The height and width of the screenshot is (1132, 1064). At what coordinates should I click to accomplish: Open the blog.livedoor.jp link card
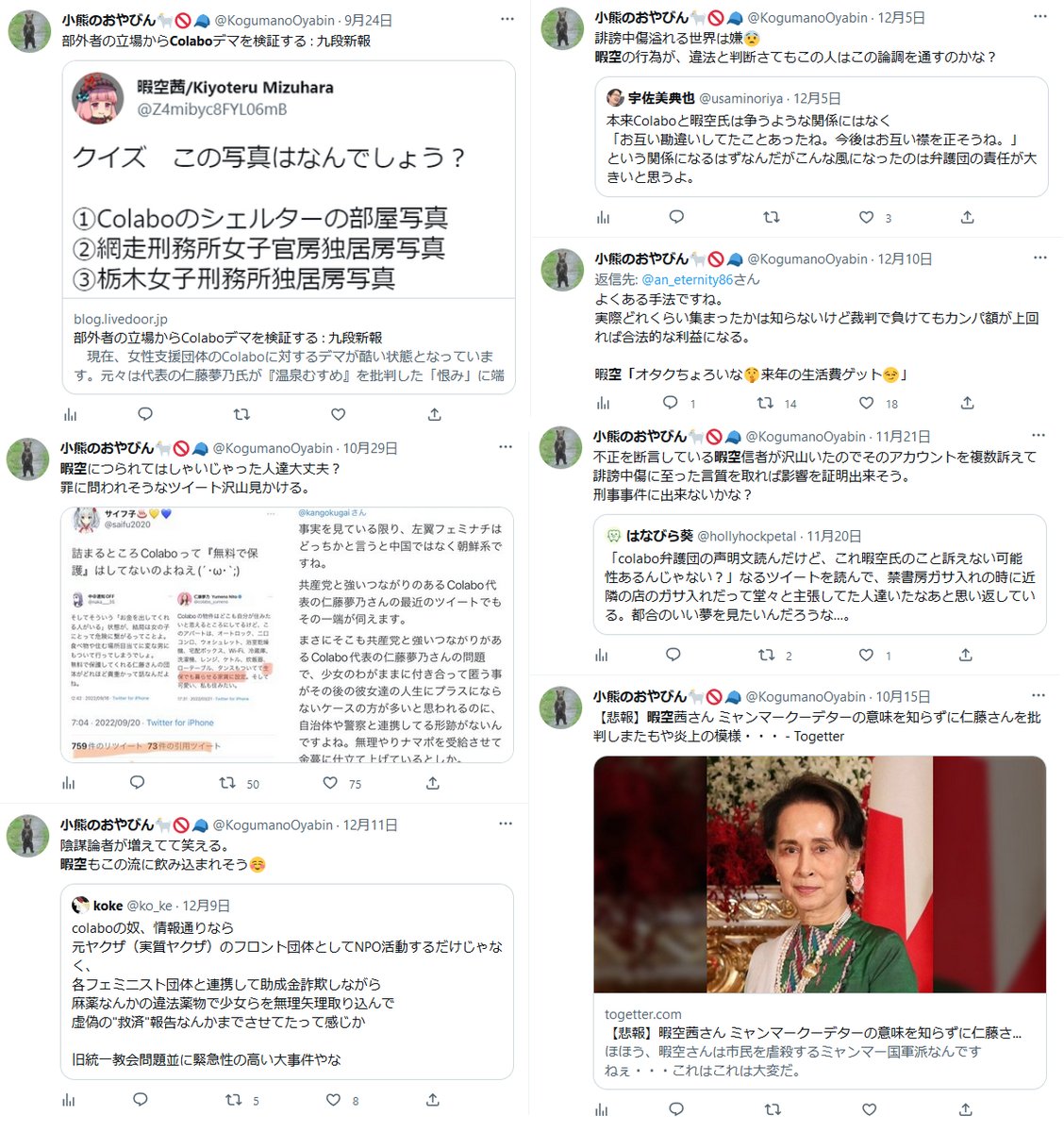click(x=289, y=227)
